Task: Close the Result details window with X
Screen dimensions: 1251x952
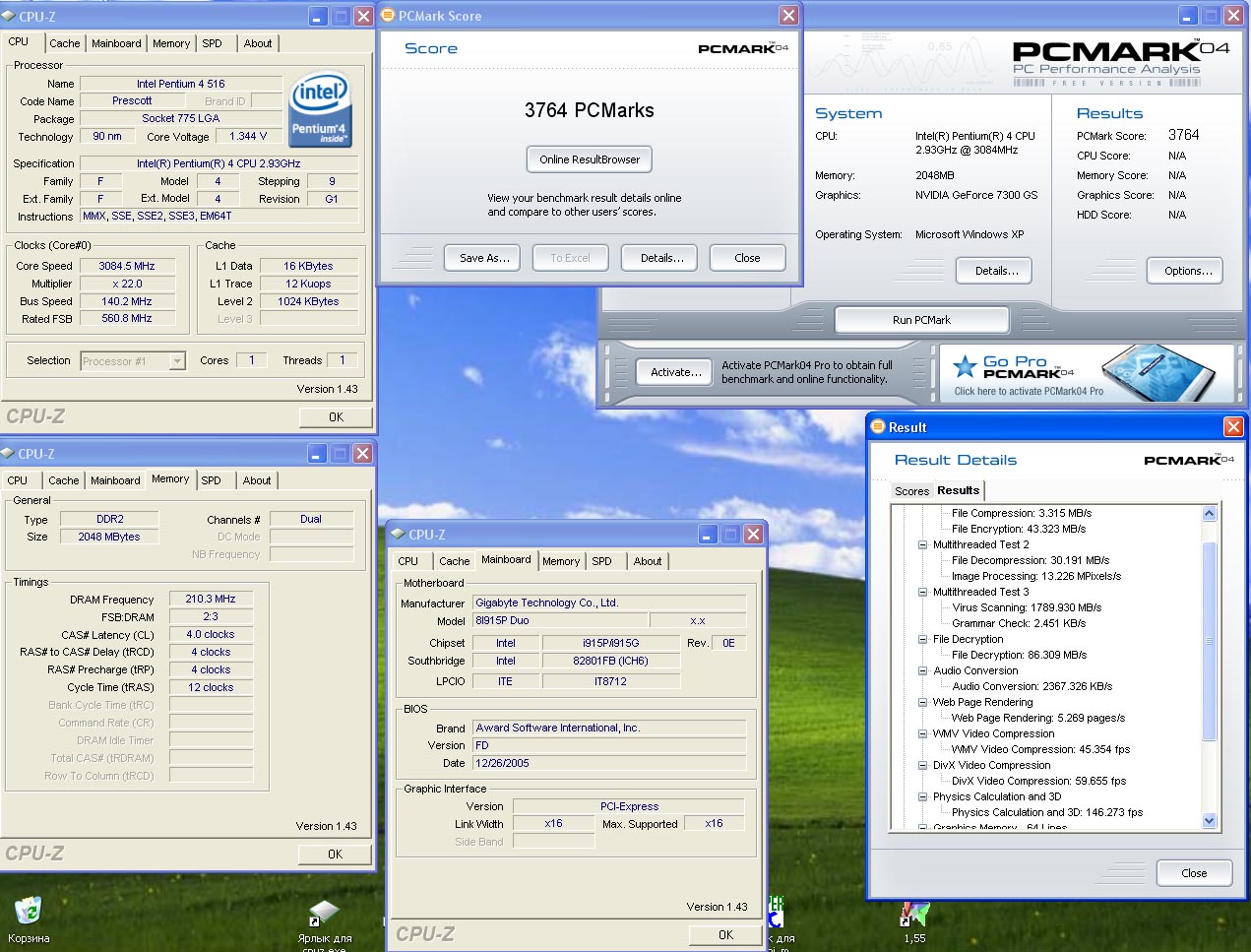Action: [1233, 426]
